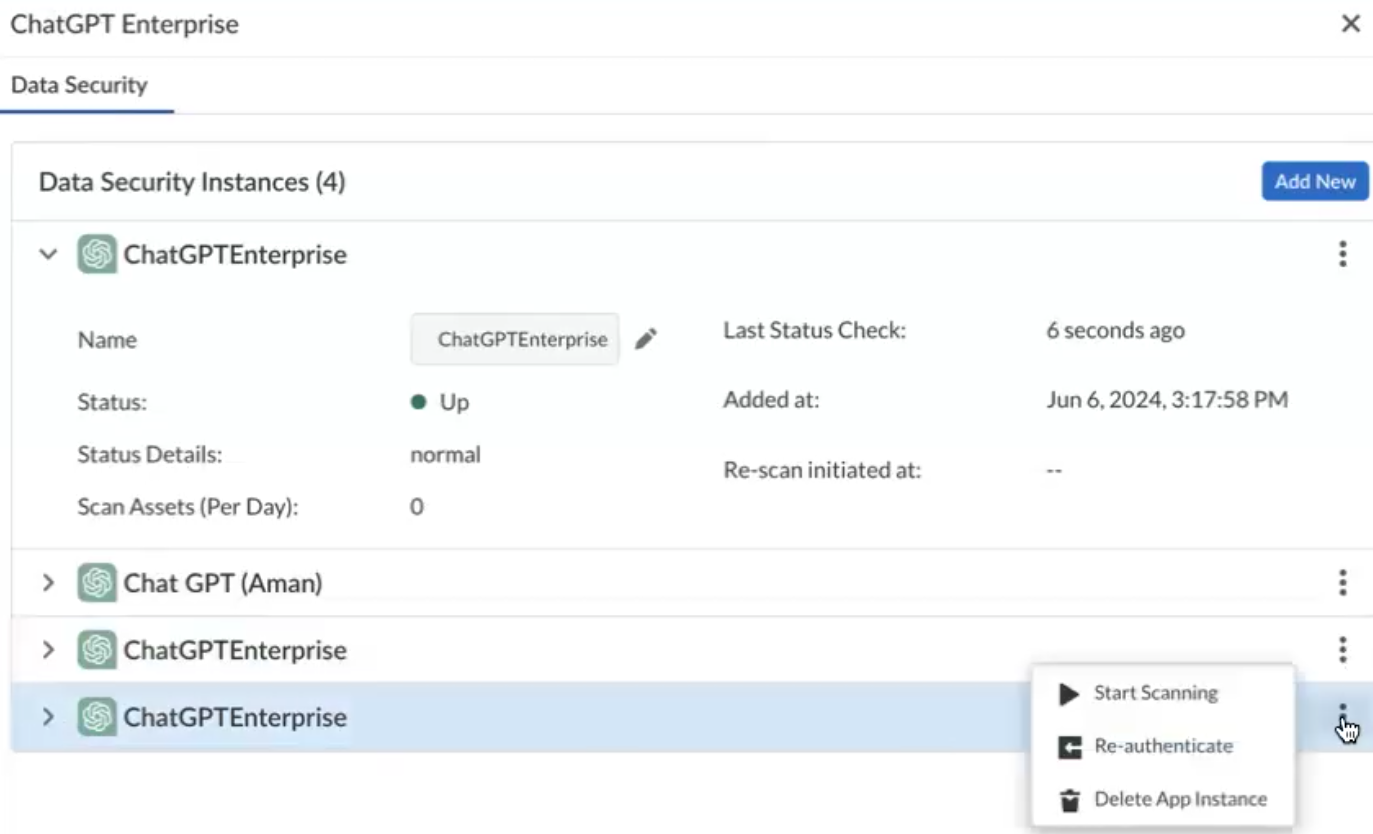The width and height of the screenshot is (1373, 834).
Task: Expand the highlighted ChatGPTEnterprise instance row
Action: [47, 717]
